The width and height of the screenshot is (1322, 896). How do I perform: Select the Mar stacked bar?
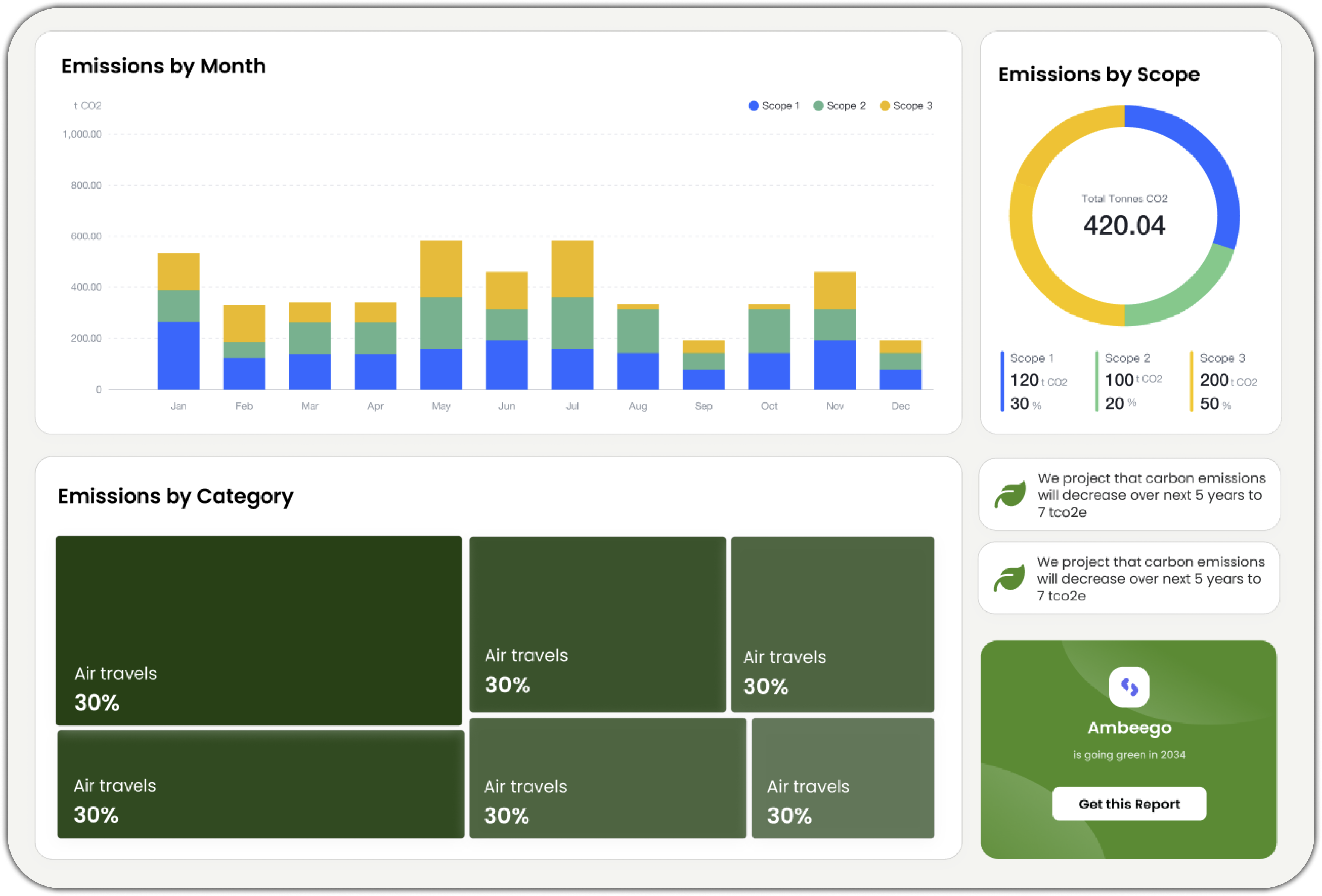tap(310, 345)
